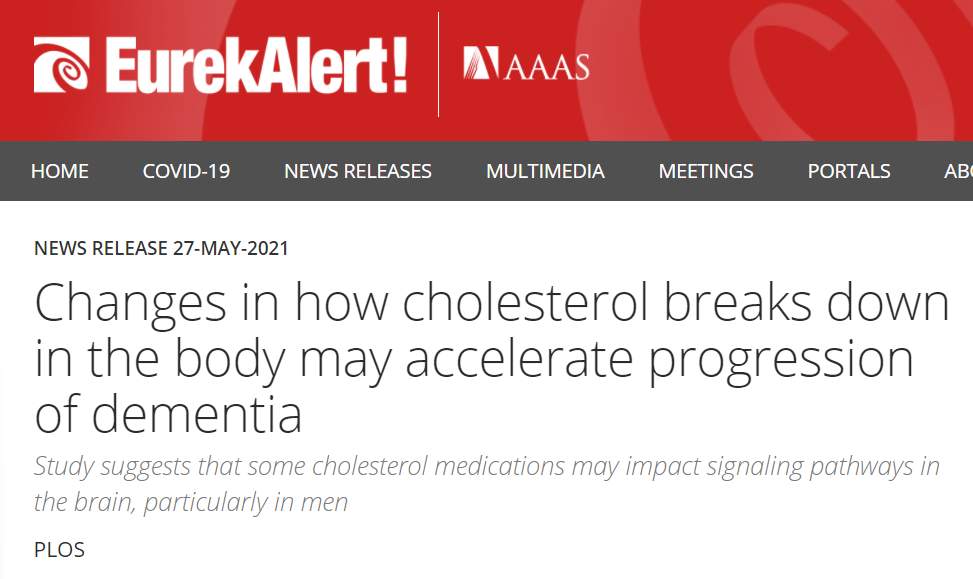The height and width of the screenshot is (579, 973).
Task: Click the NEWS RELEASE label above headline
Action: pyautogui.click(x=99, y=248)
